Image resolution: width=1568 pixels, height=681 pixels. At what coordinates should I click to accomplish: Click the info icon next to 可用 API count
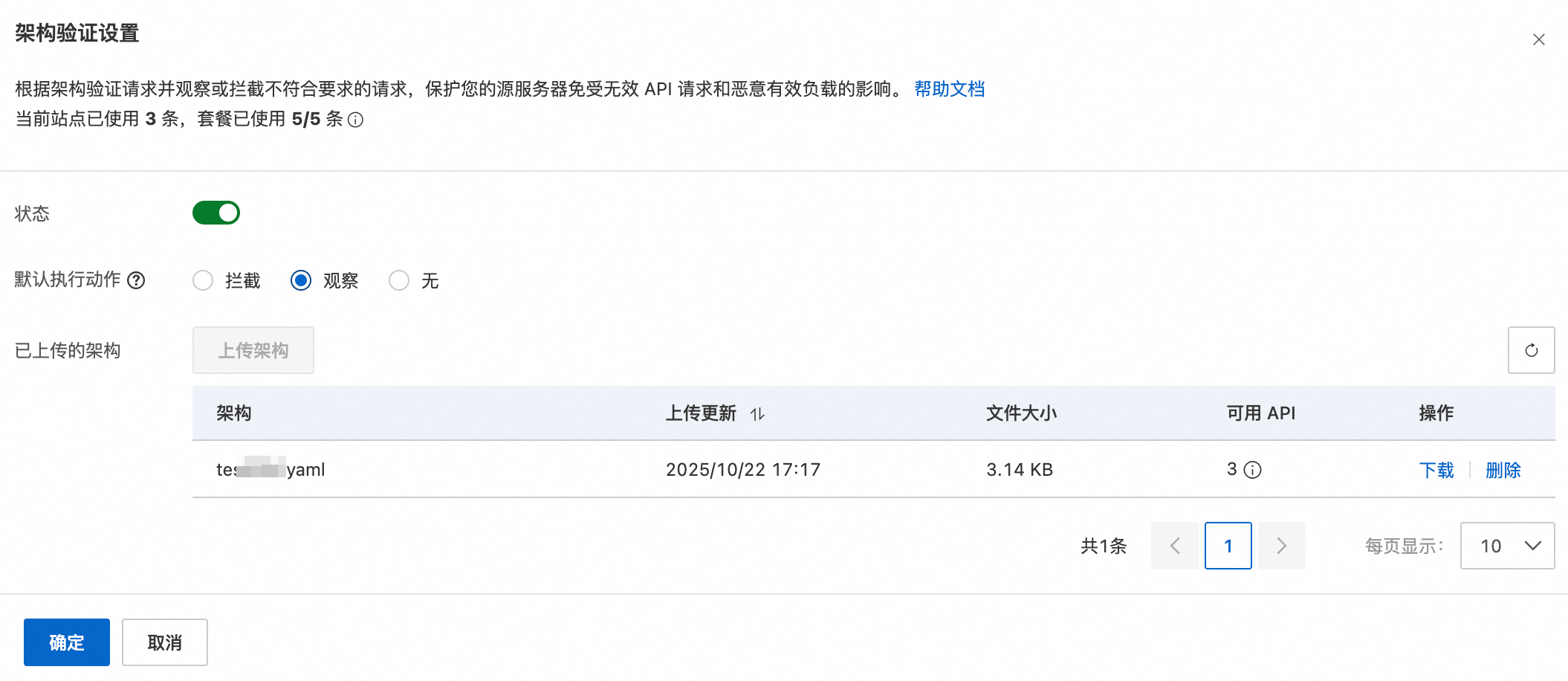(x=1253, y=470)
